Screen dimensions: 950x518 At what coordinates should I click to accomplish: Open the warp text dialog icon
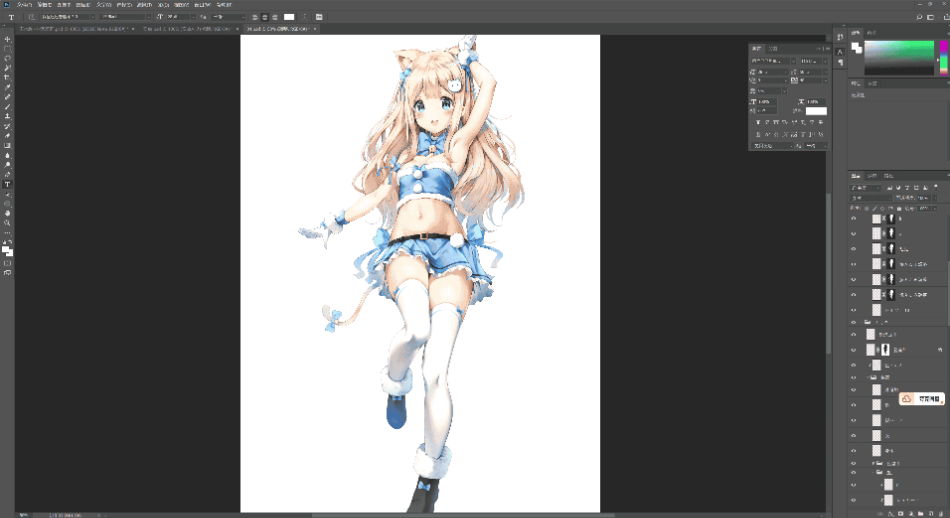pos(305,17)
